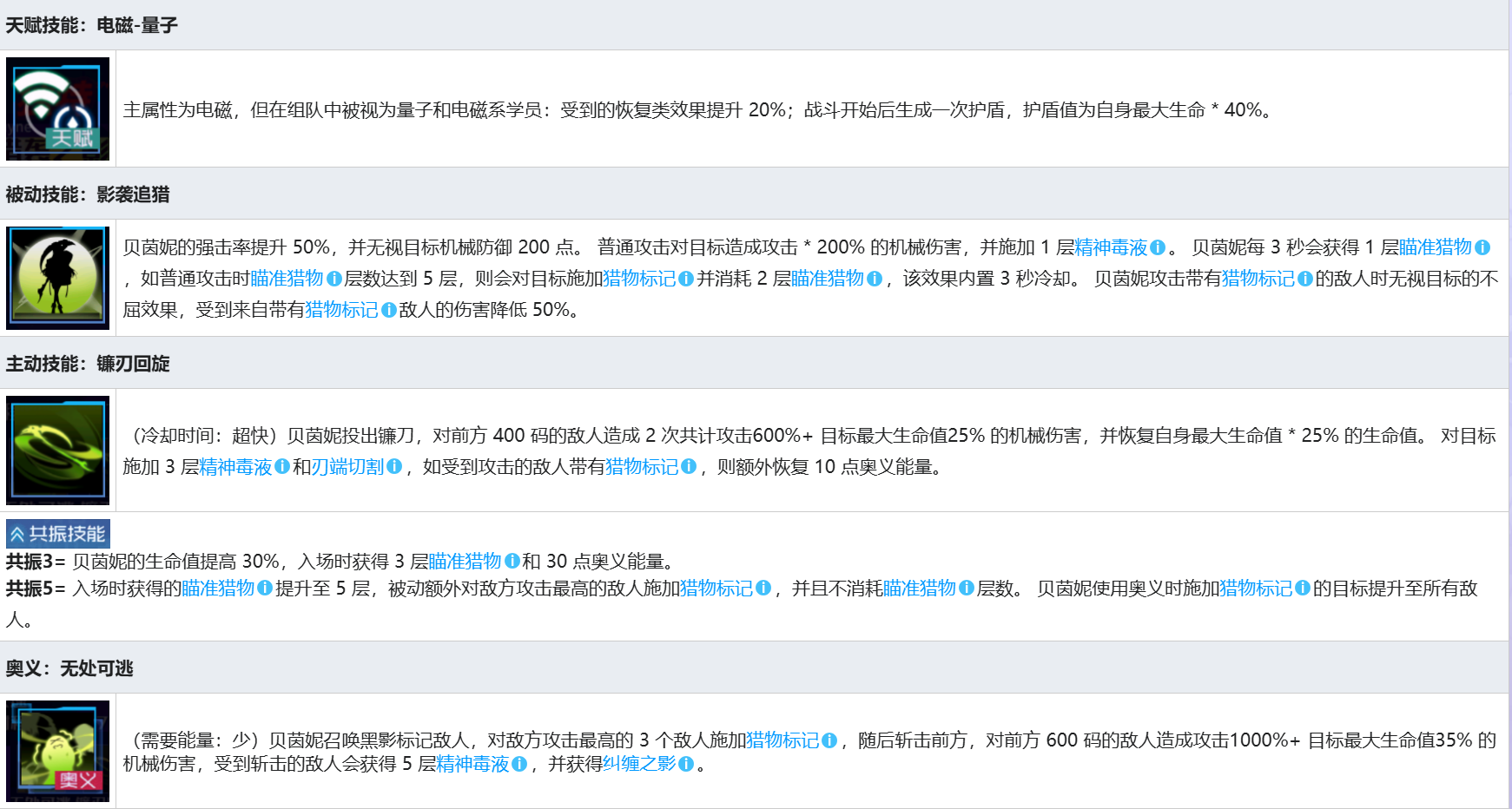Open info icon after '获得 1 层瞄准猎物' in passive
The height and width of the screenshot is (809, 1512).
1482,247
